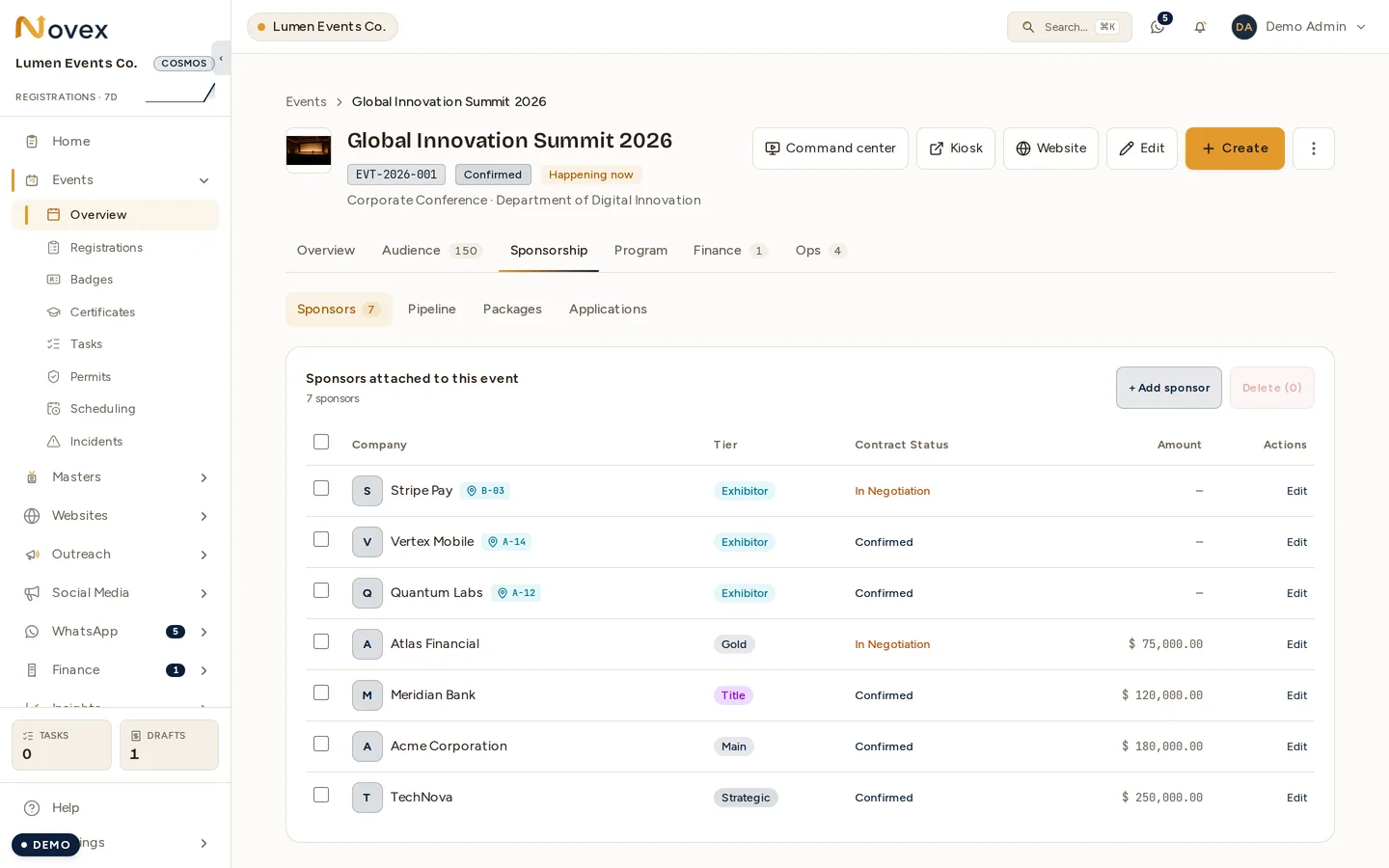Tick the select-all checkbox in table header
Image resolution: width=1389 pixels, height=868 pixels.
(x=321, y=442)
